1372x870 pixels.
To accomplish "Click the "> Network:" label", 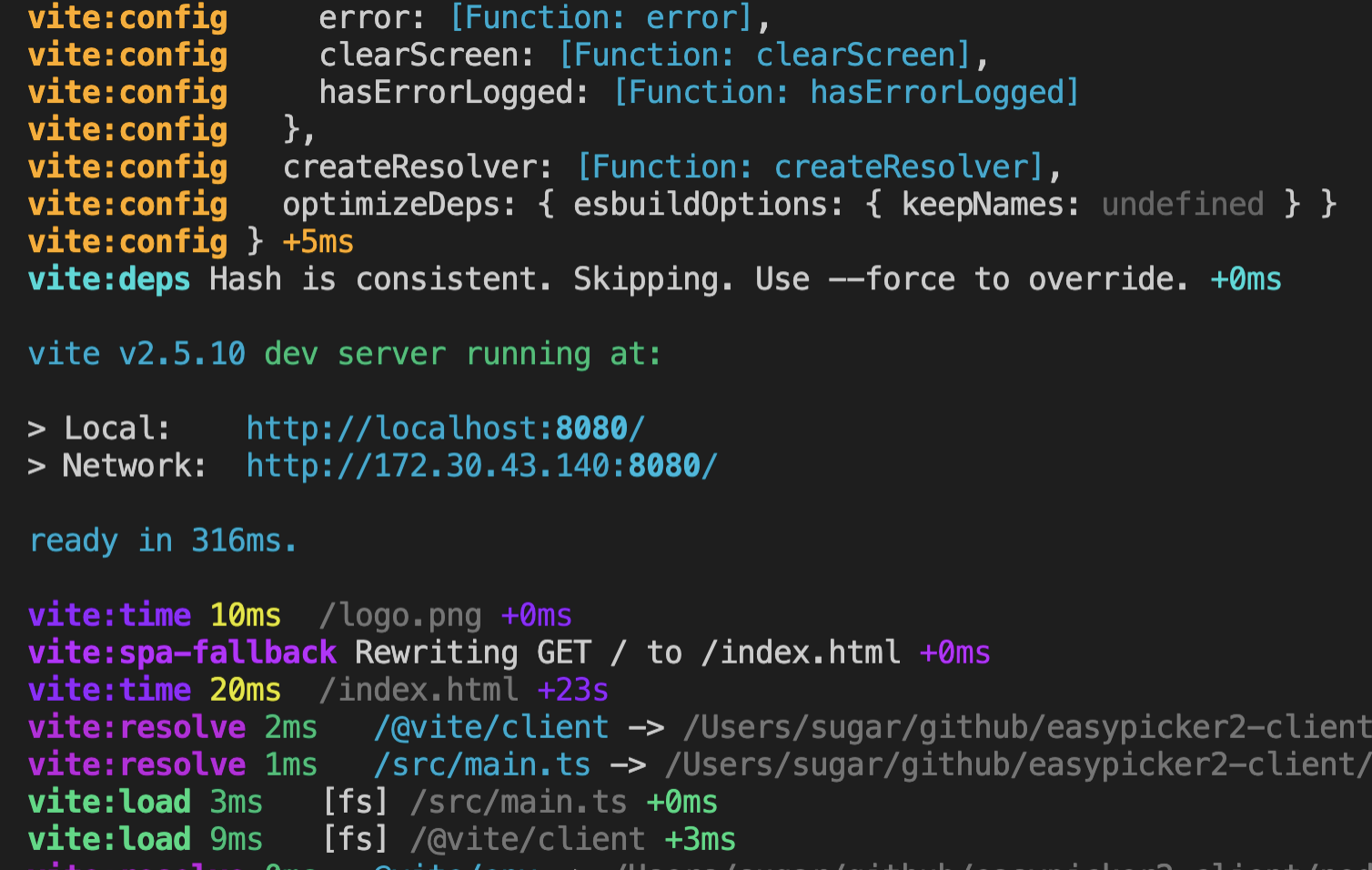I will 117,466.
